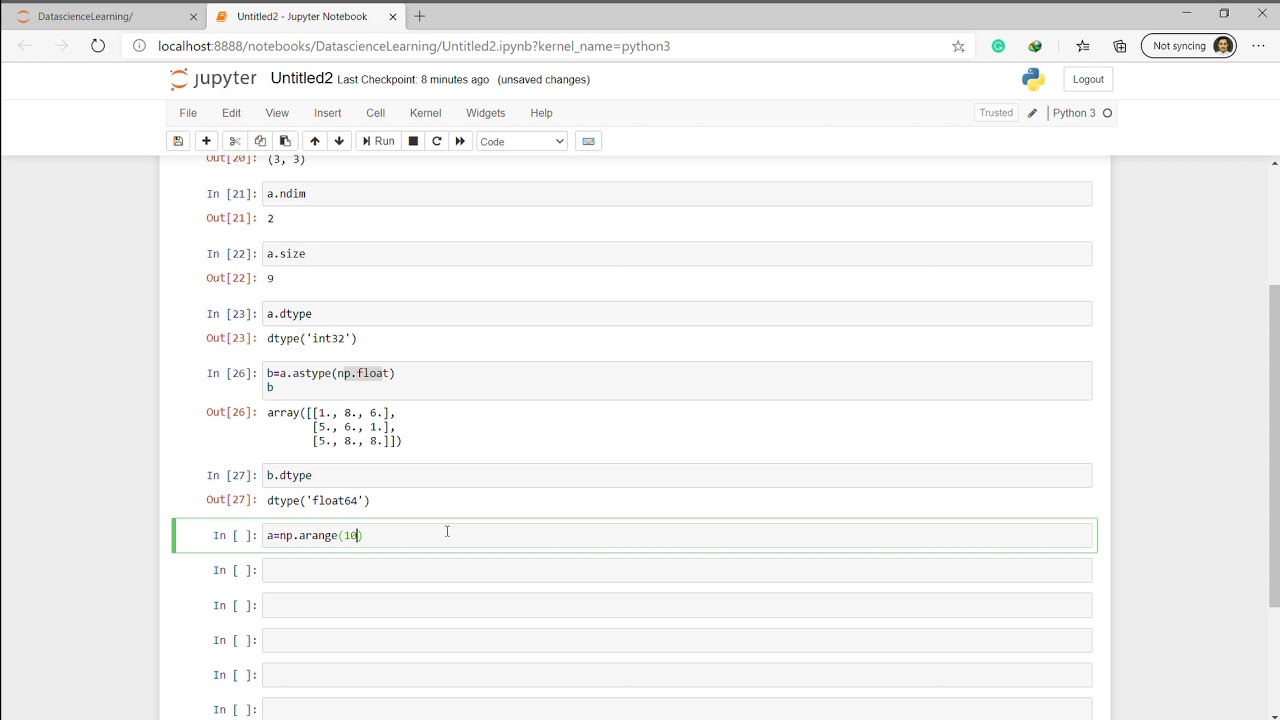The image size is (1280, 720).
Task: Insert cell below with plus icon
Action: (x=206, y=141)
